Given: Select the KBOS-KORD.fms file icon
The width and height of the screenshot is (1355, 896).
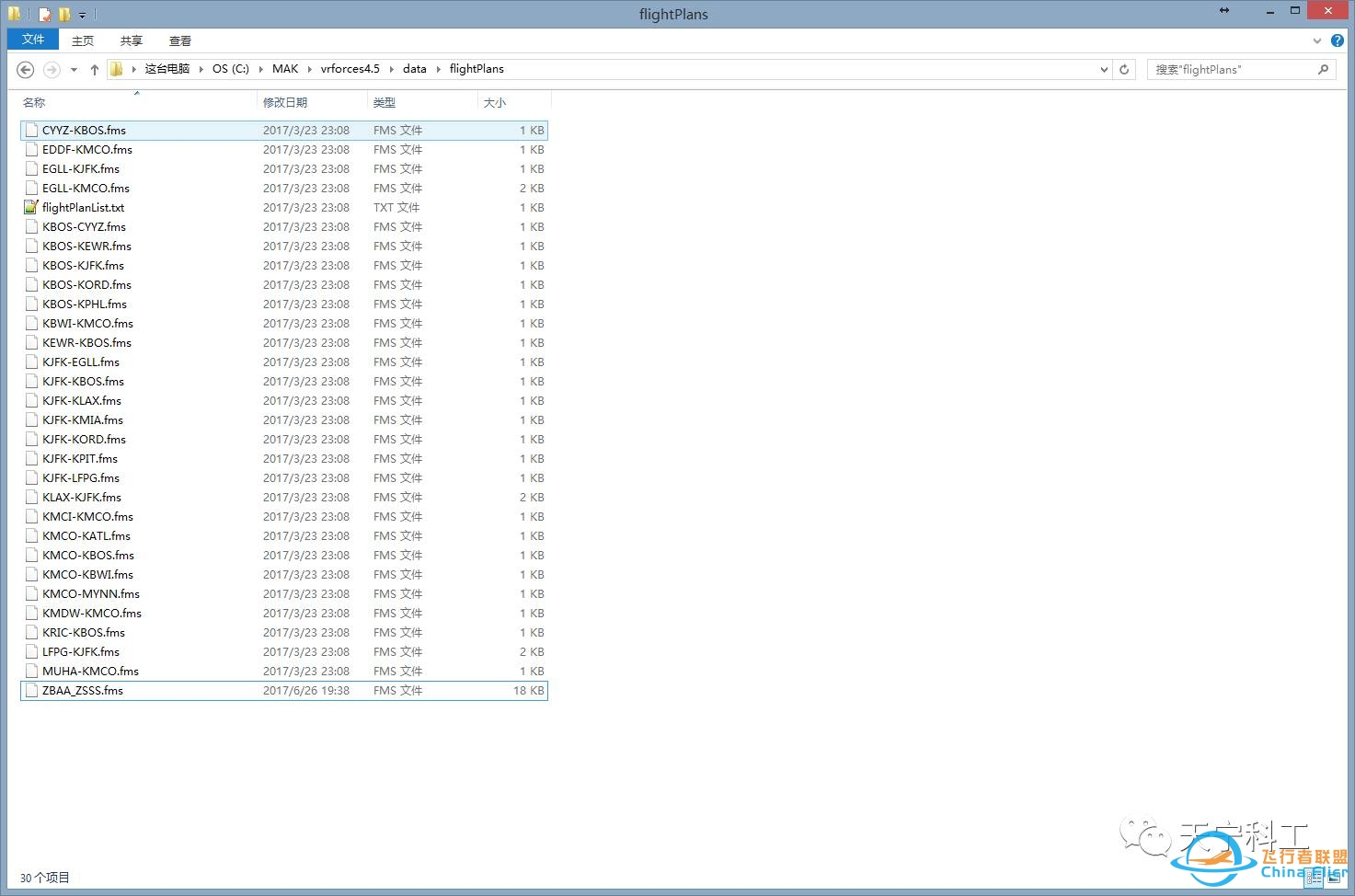Looking at the screenshot, I should 31,285.
